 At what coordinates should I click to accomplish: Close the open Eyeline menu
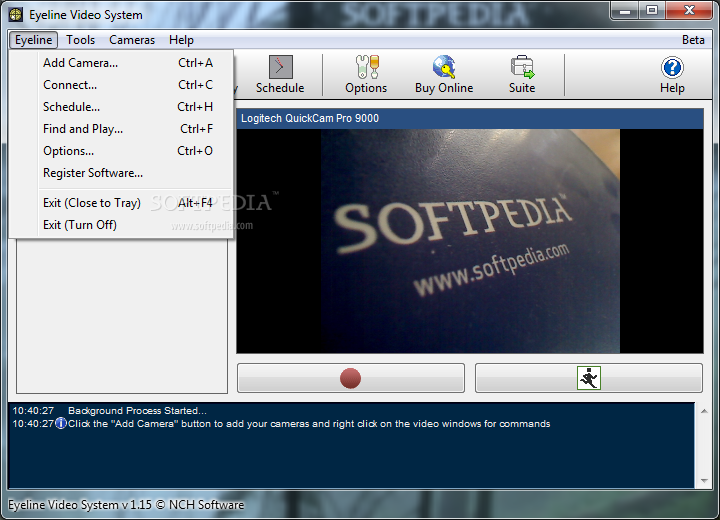(34, 40)
